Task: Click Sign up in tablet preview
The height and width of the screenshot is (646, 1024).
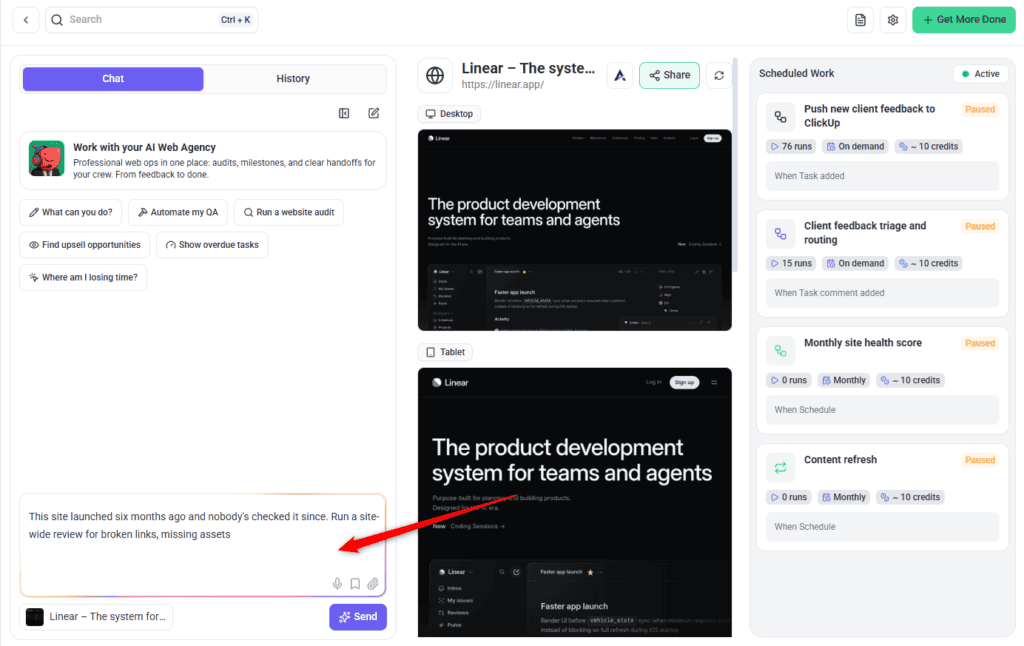Action: click(x=684, y=383)
